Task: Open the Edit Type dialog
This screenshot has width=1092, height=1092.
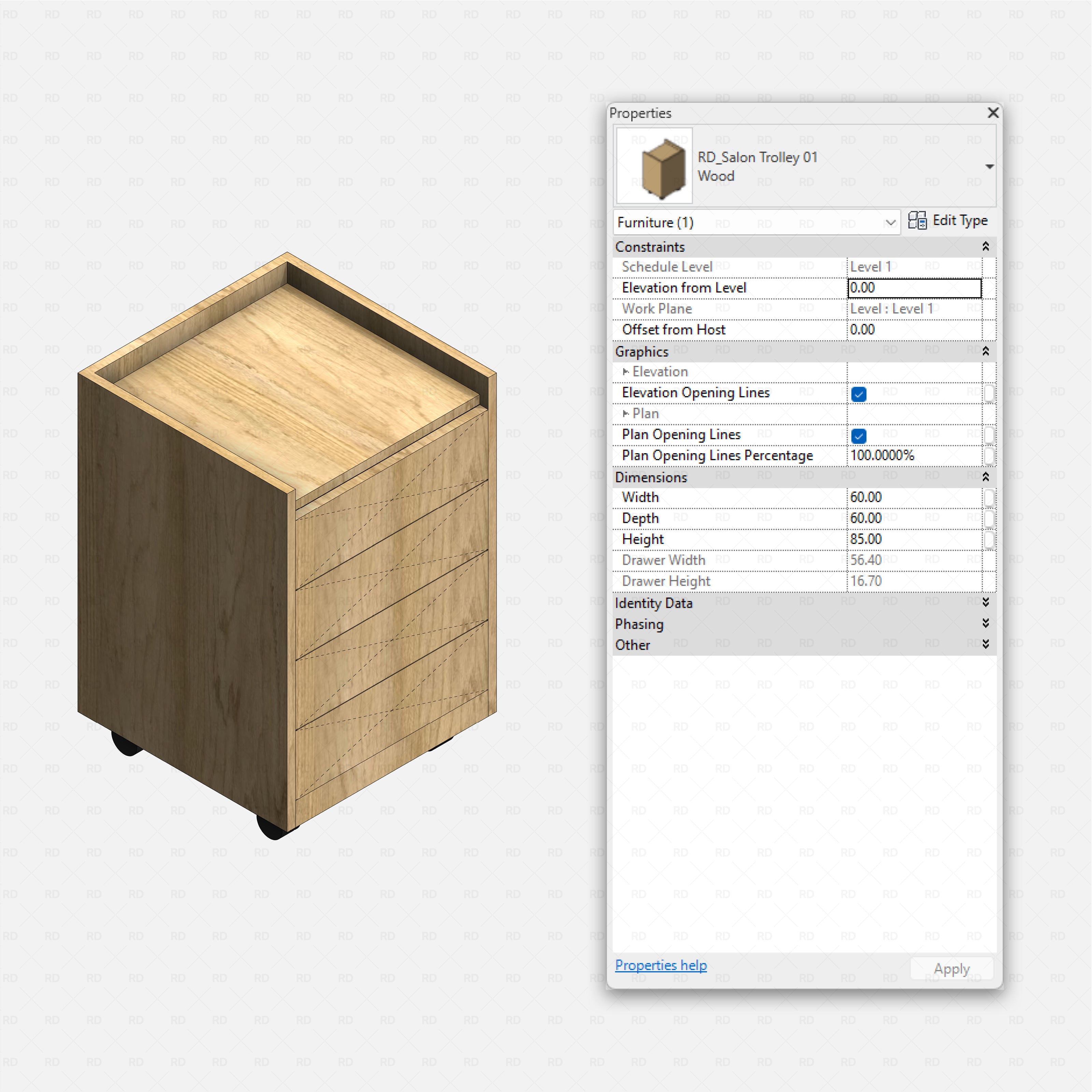Action: [x=948, y=220]
